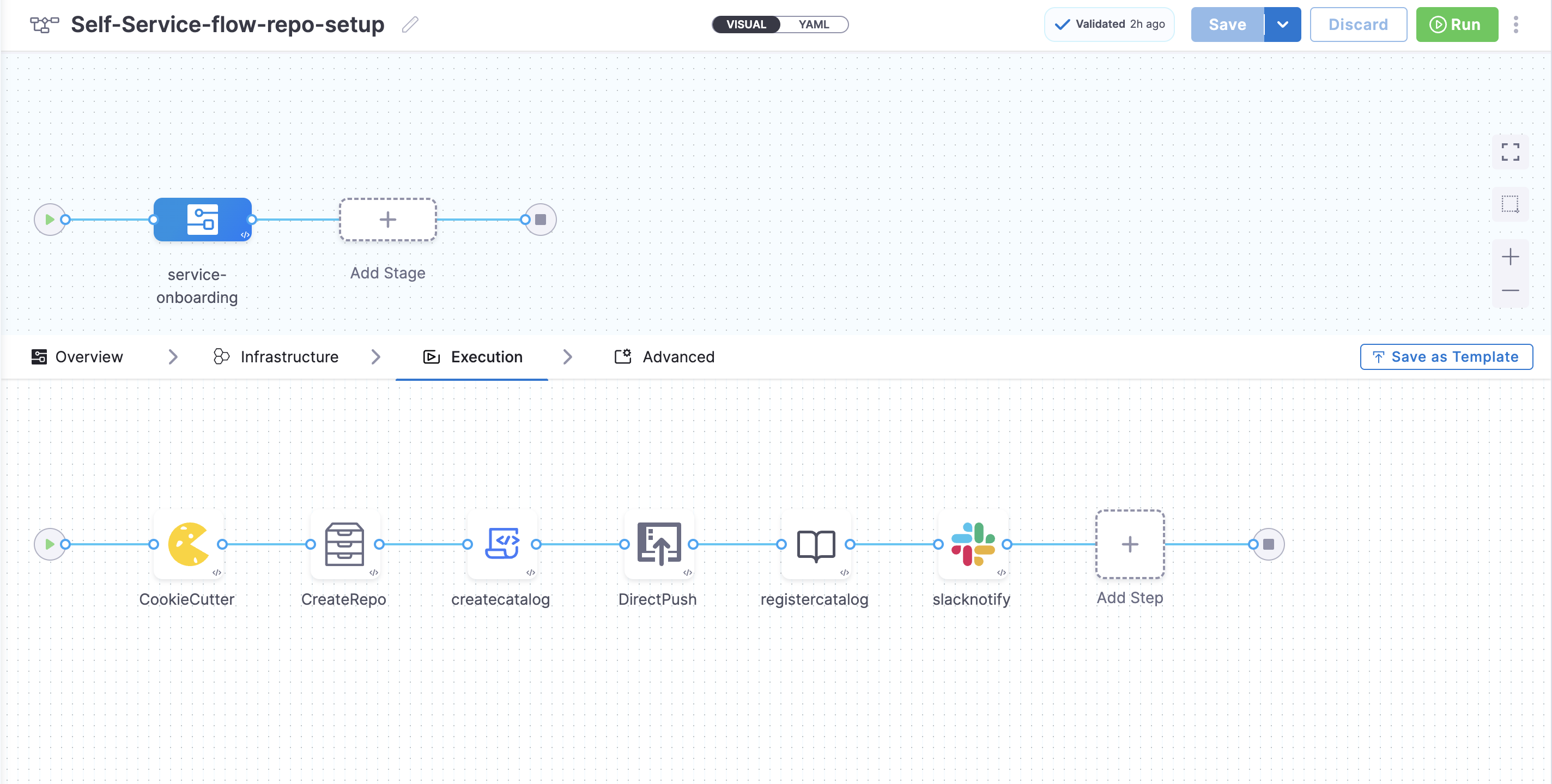Switch to VISUAL view

(x=745, y=25)
